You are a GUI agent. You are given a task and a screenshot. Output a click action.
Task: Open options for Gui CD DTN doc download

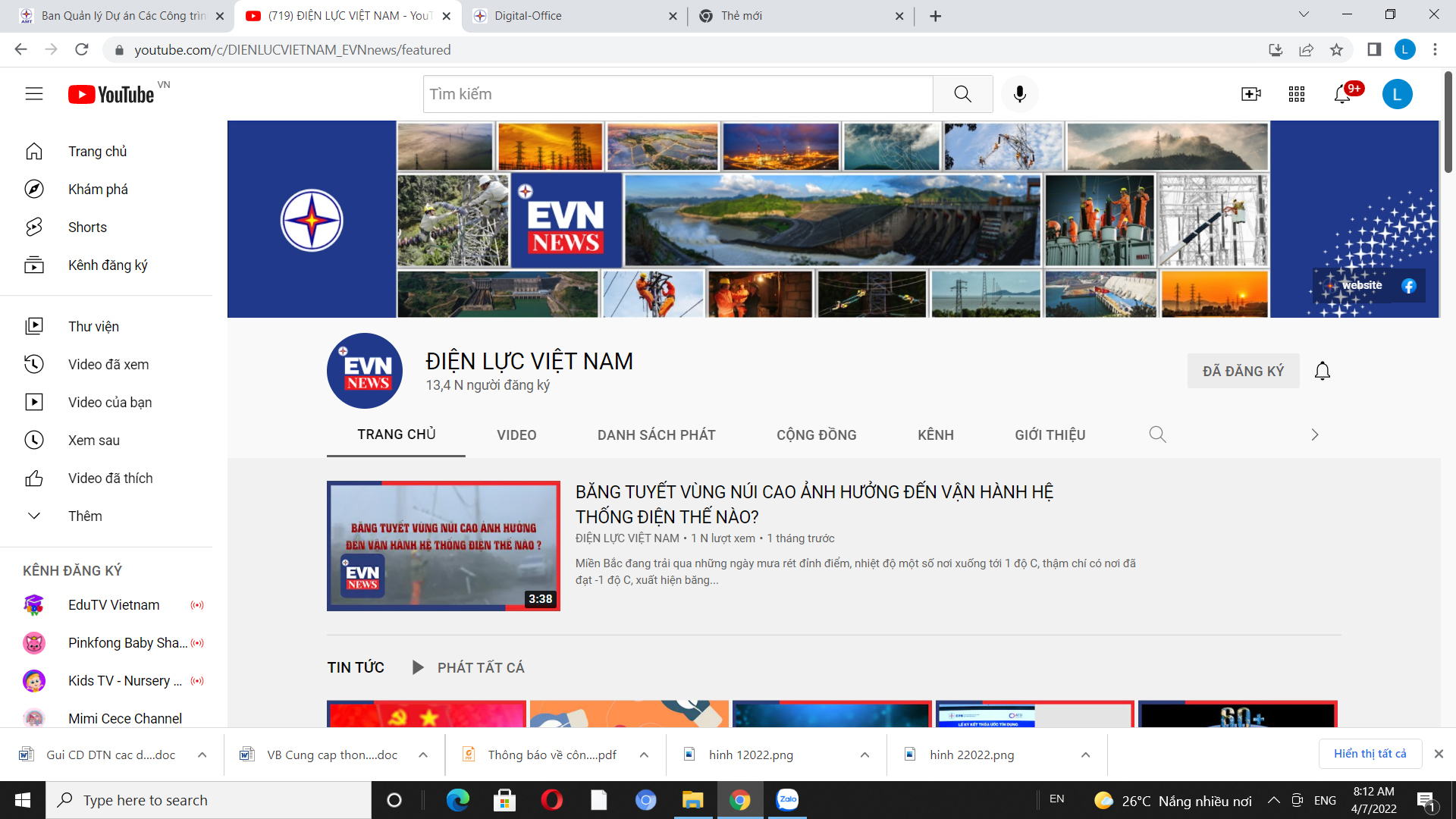(202, 755)
